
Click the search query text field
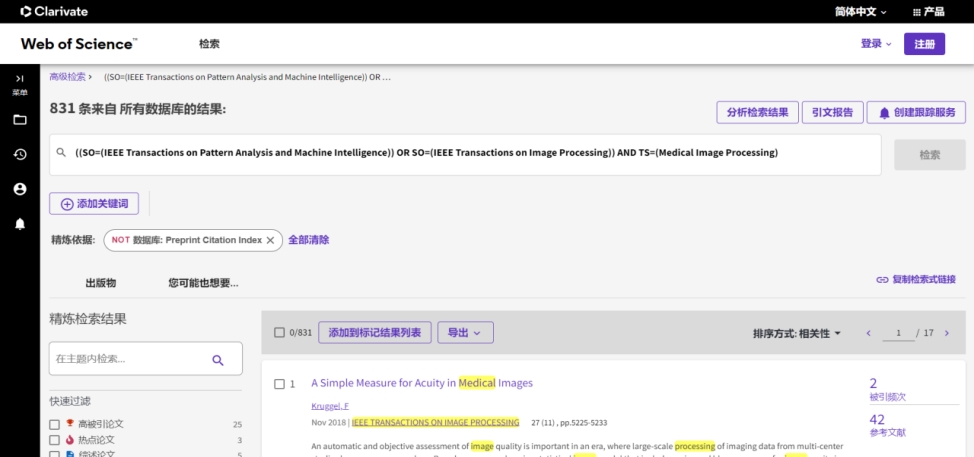[465, 155]
